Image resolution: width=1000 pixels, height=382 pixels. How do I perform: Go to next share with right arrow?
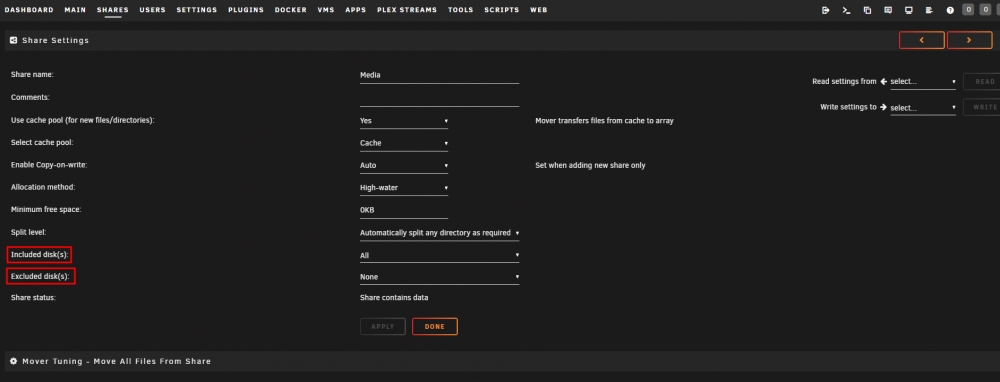[969, 40]
